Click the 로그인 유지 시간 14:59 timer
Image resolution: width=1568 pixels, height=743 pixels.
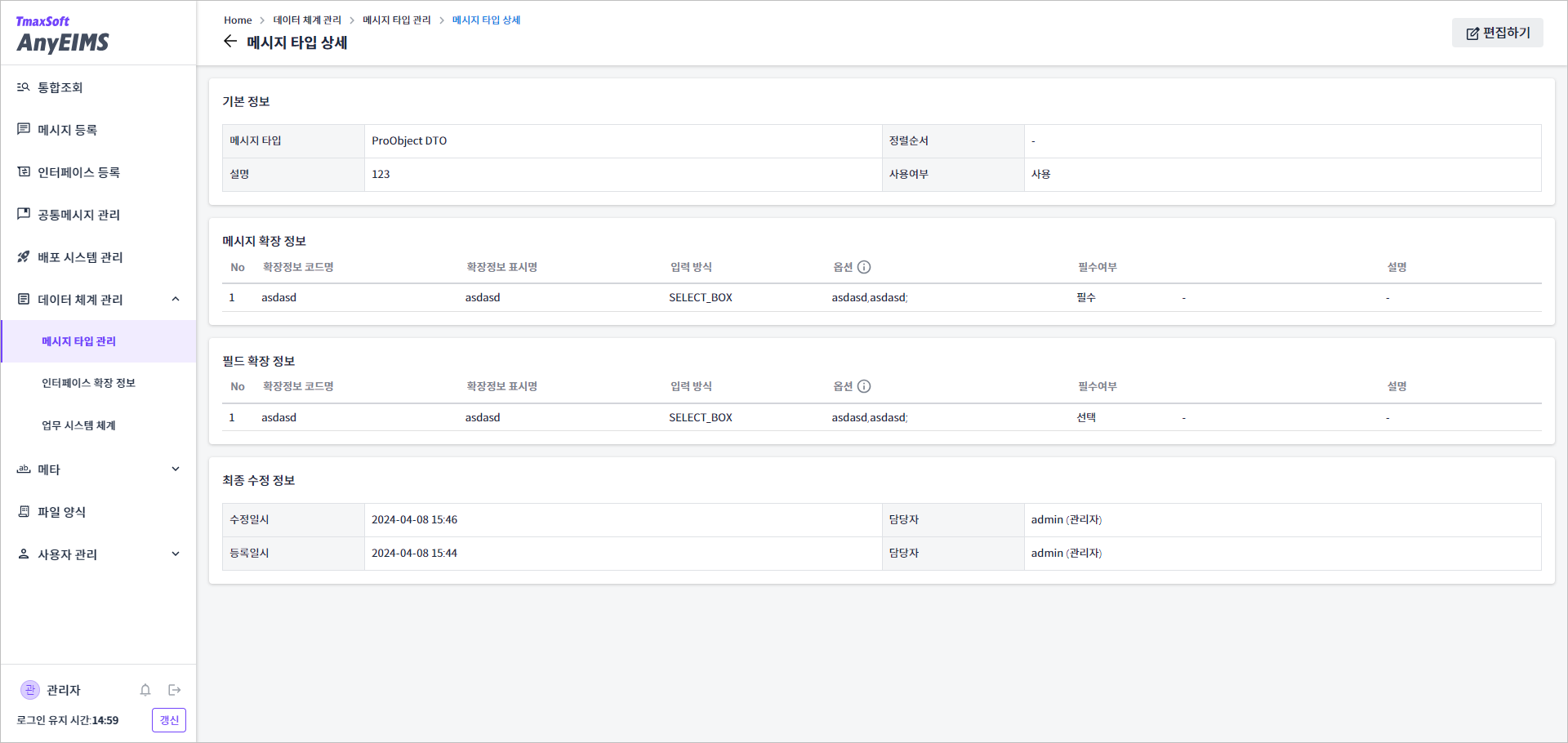click(x=68, y=720)
